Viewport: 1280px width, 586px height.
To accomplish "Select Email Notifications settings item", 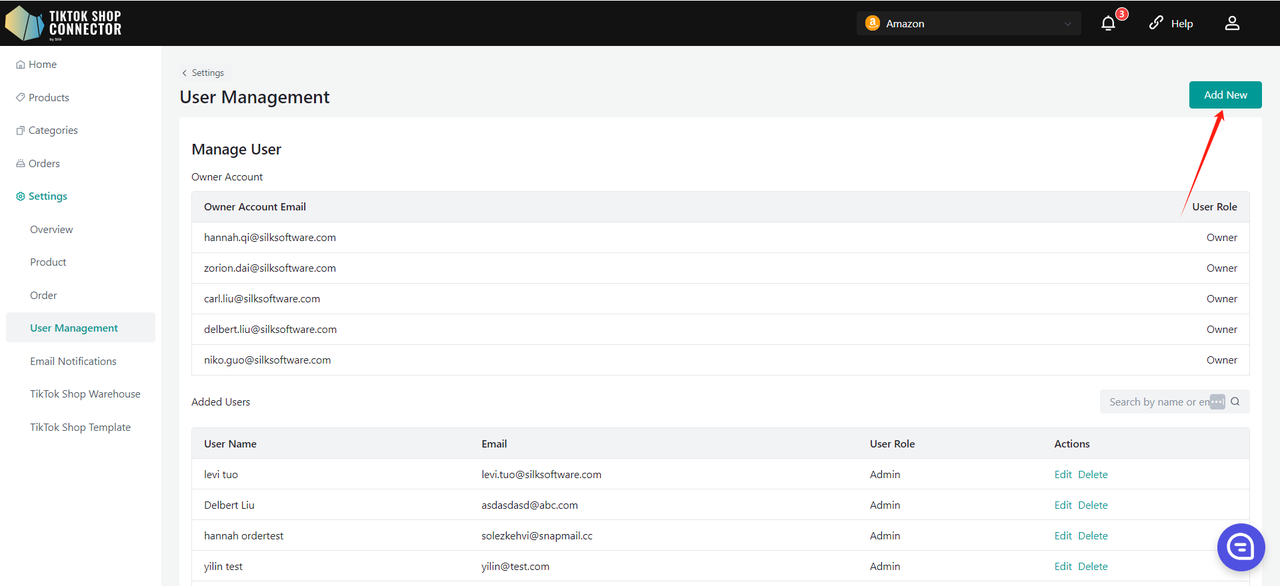I will pos(73,361).
